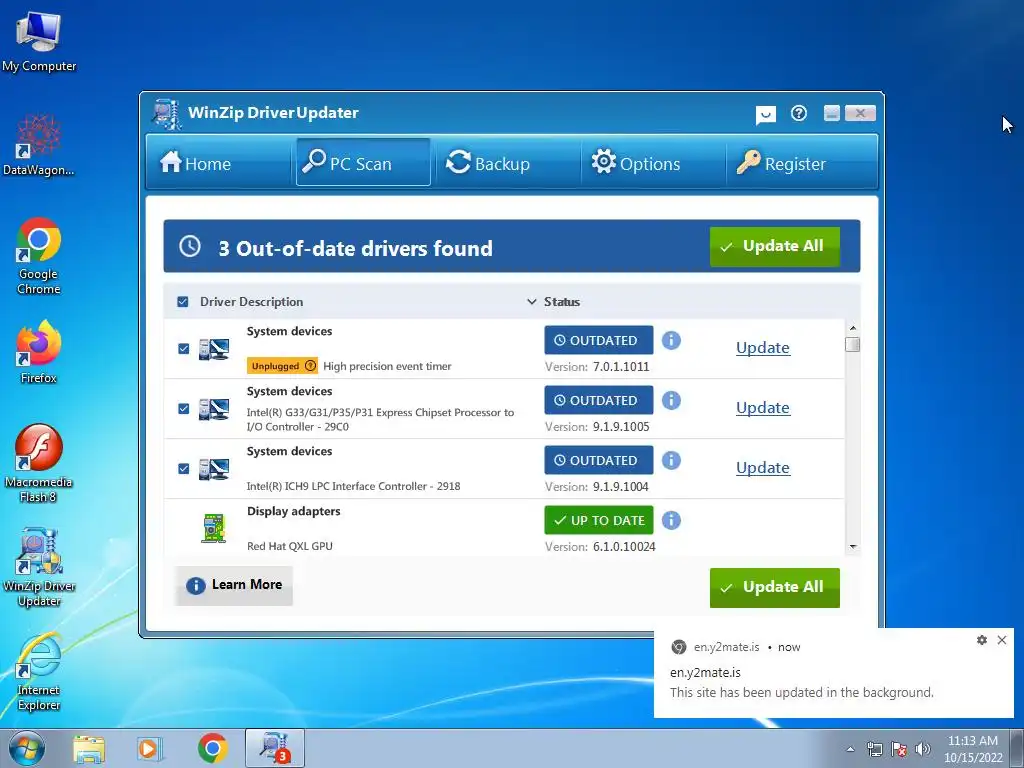Open File Explorer in taskbar
The height and width of the screenshot is (768, 1024).
pyautogui.click(x=89, y=749)
